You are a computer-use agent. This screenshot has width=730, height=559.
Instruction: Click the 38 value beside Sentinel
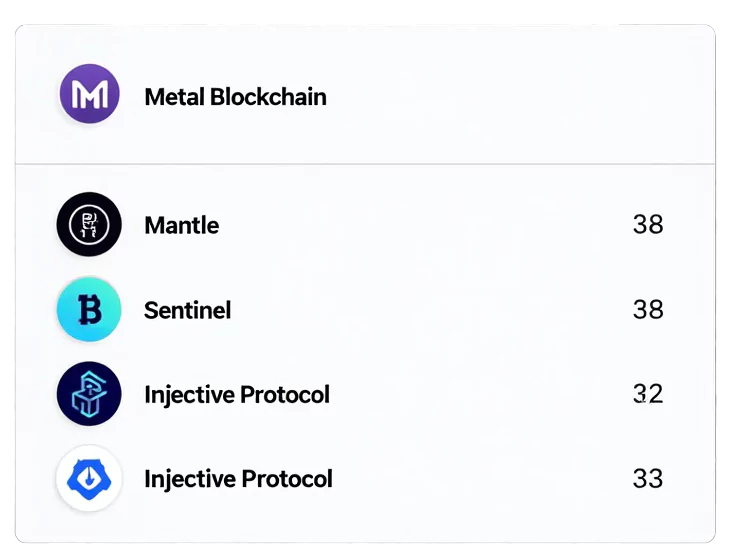648,310
